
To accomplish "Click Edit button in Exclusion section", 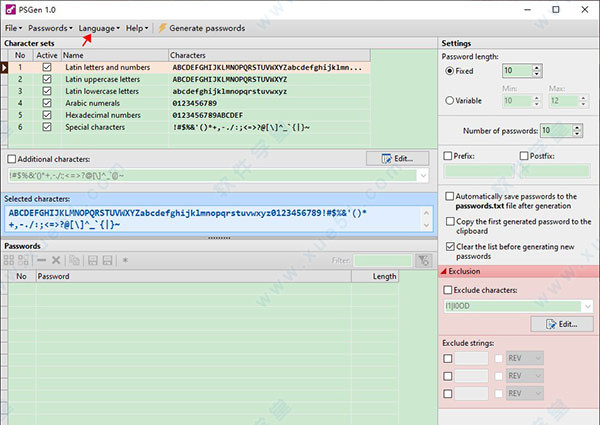I will pos(561,324).
